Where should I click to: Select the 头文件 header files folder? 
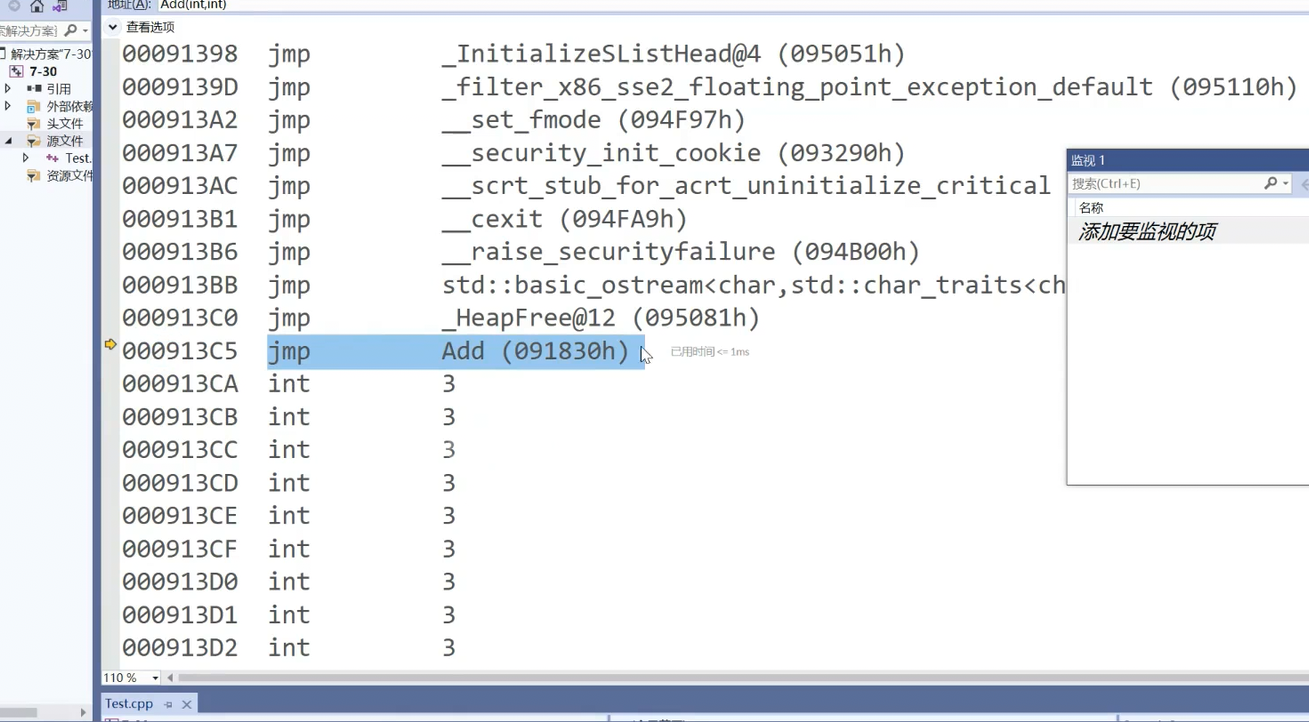[x=64, y=123]
